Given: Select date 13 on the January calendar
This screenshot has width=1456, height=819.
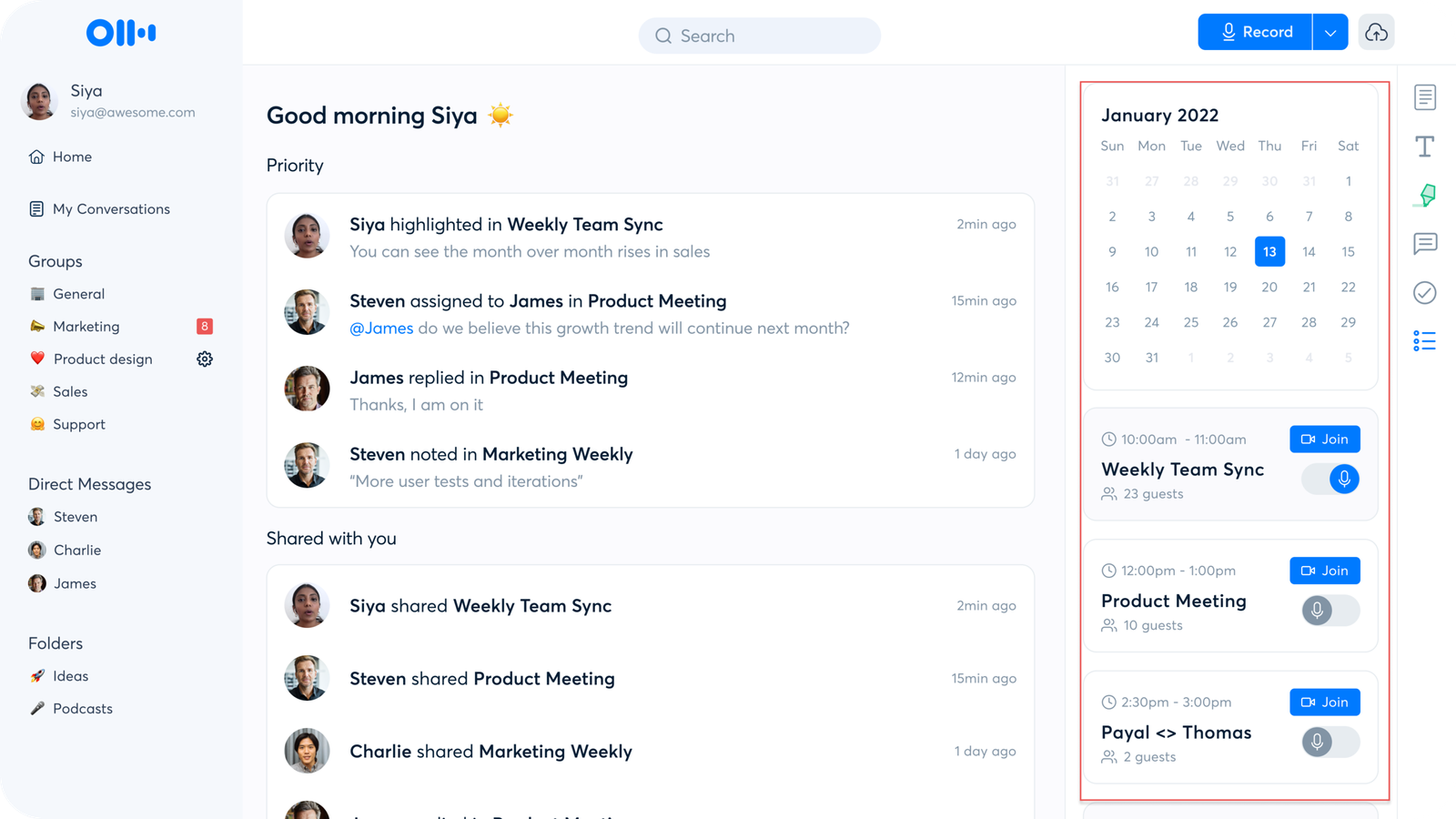Looking at the screenshot, I should coord(1269,251).
